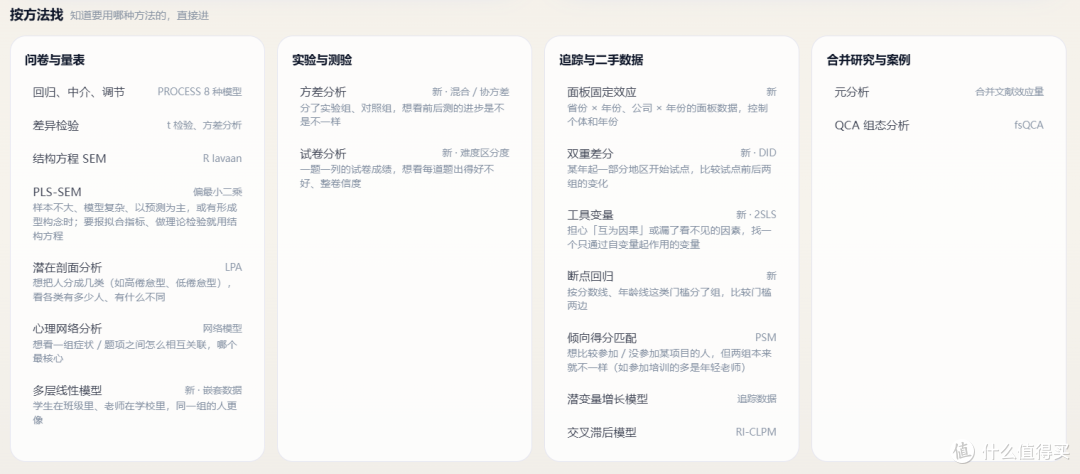Screen dimensions: 1080x474
Task: Click the t 检验、方差分析 tag
Action: click(x=205, y=125)
